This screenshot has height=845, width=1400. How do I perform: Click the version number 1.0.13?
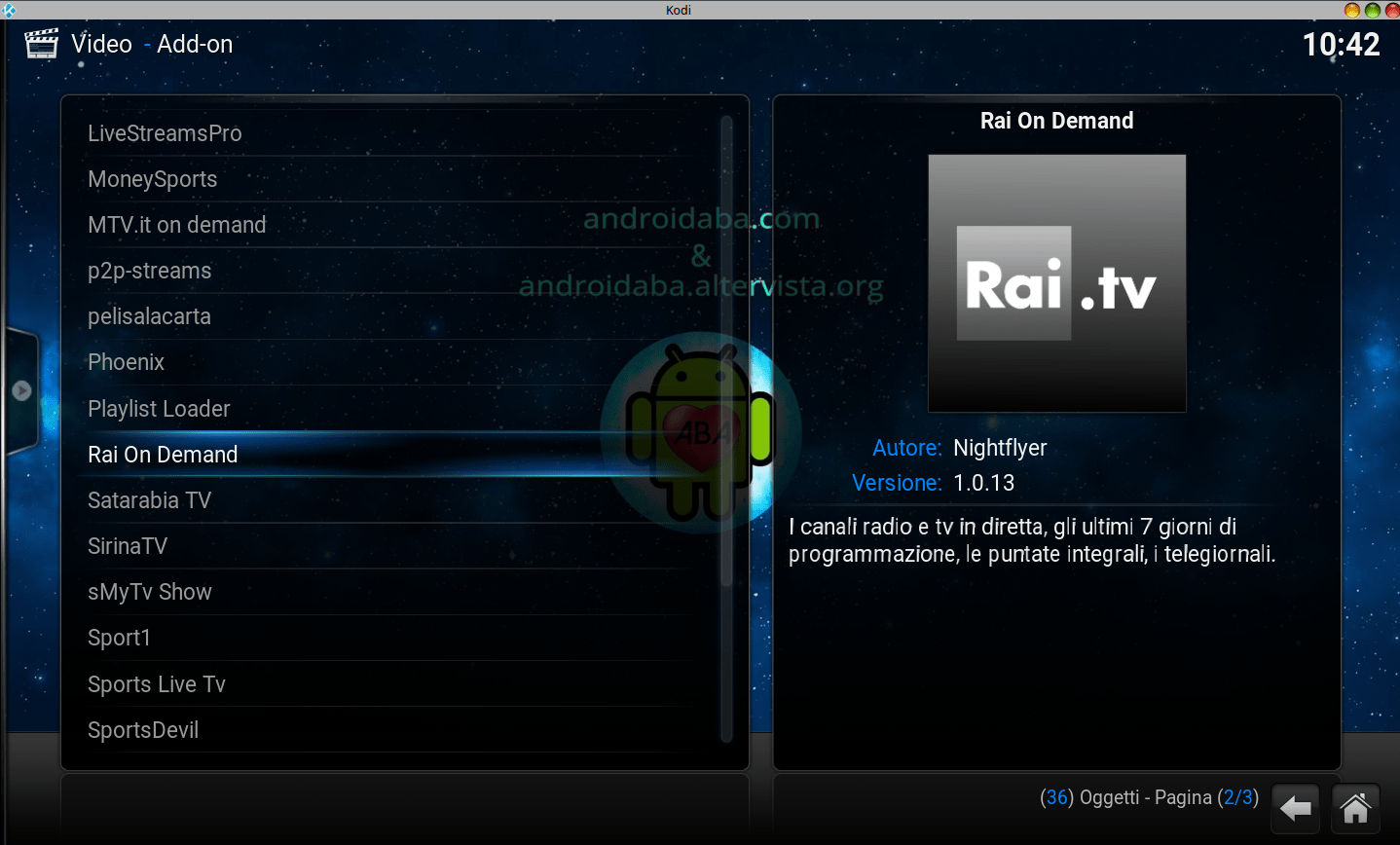pos(983,483)
